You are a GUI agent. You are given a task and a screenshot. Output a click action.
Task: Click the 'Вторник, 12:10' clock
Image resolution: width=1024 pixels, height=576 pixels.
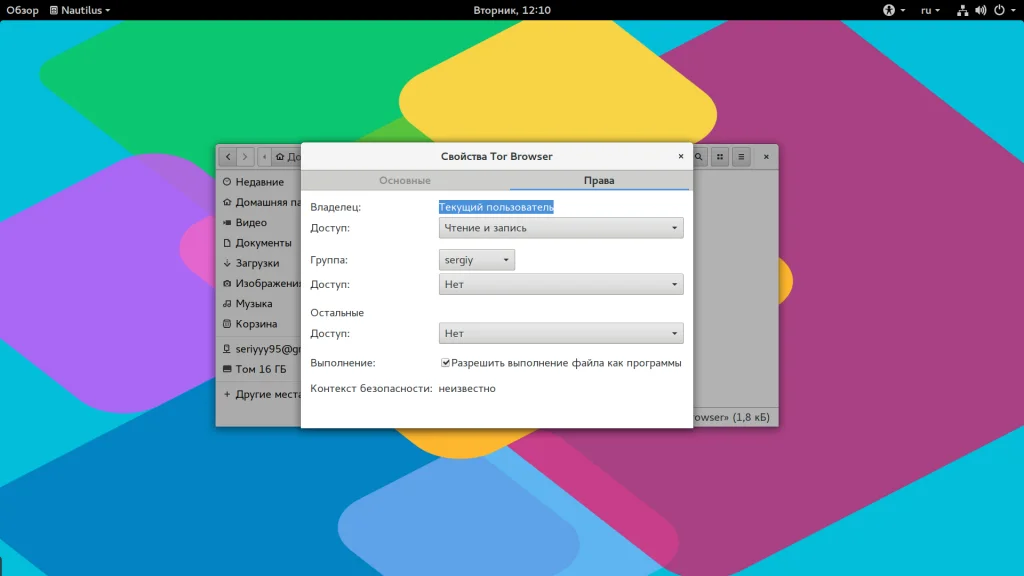(512, 10)
